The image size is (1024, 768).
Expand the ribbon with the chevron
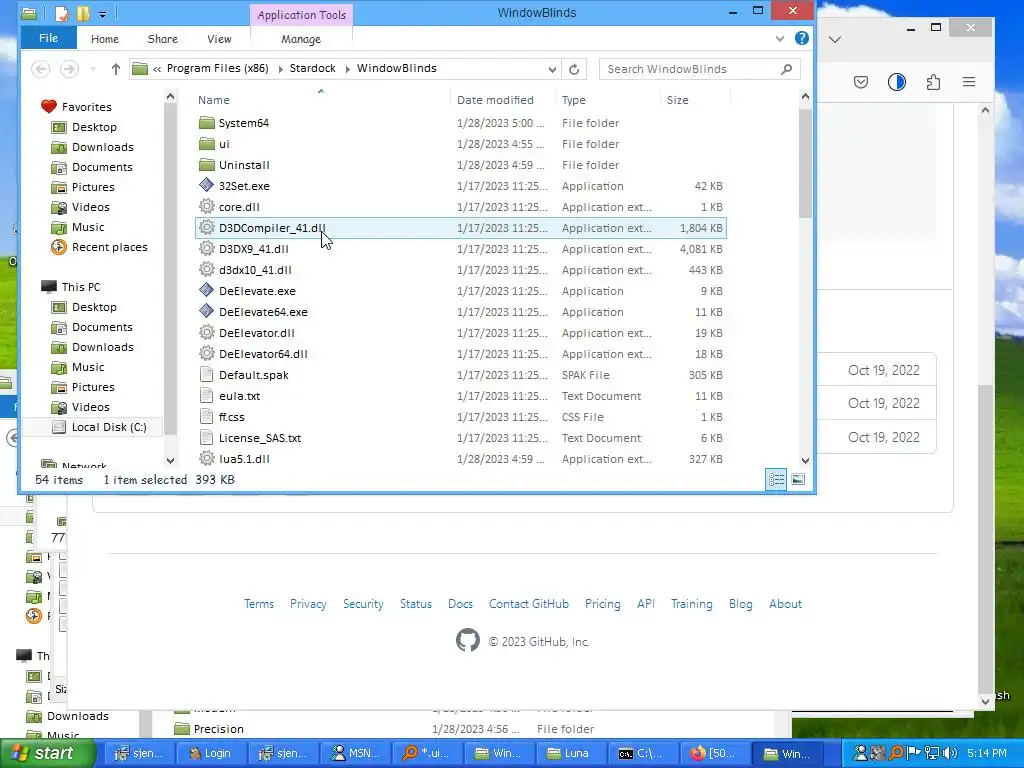pos(780,39)
